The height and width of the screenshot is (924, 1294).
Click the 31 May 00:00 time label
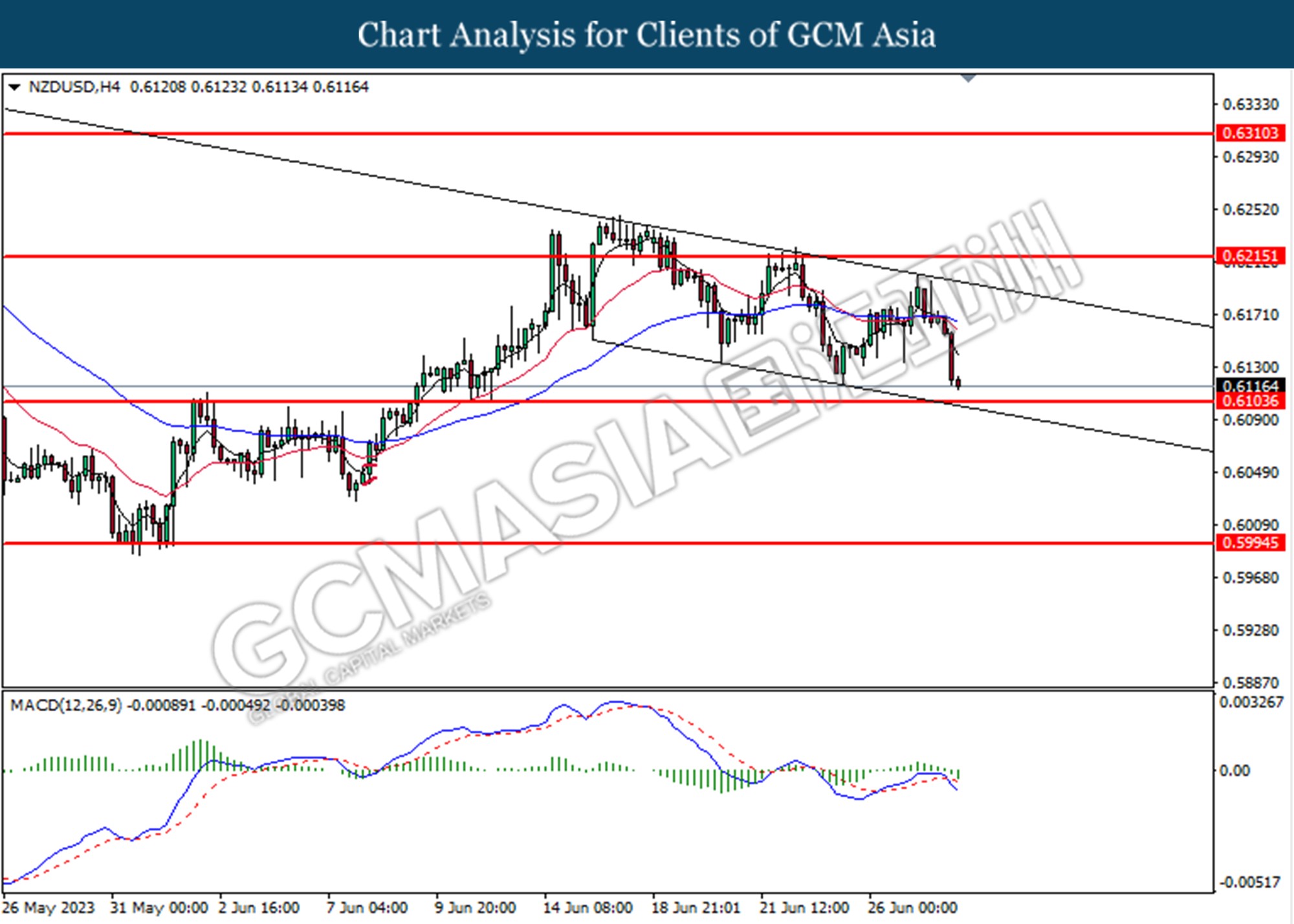click(159, 908)
